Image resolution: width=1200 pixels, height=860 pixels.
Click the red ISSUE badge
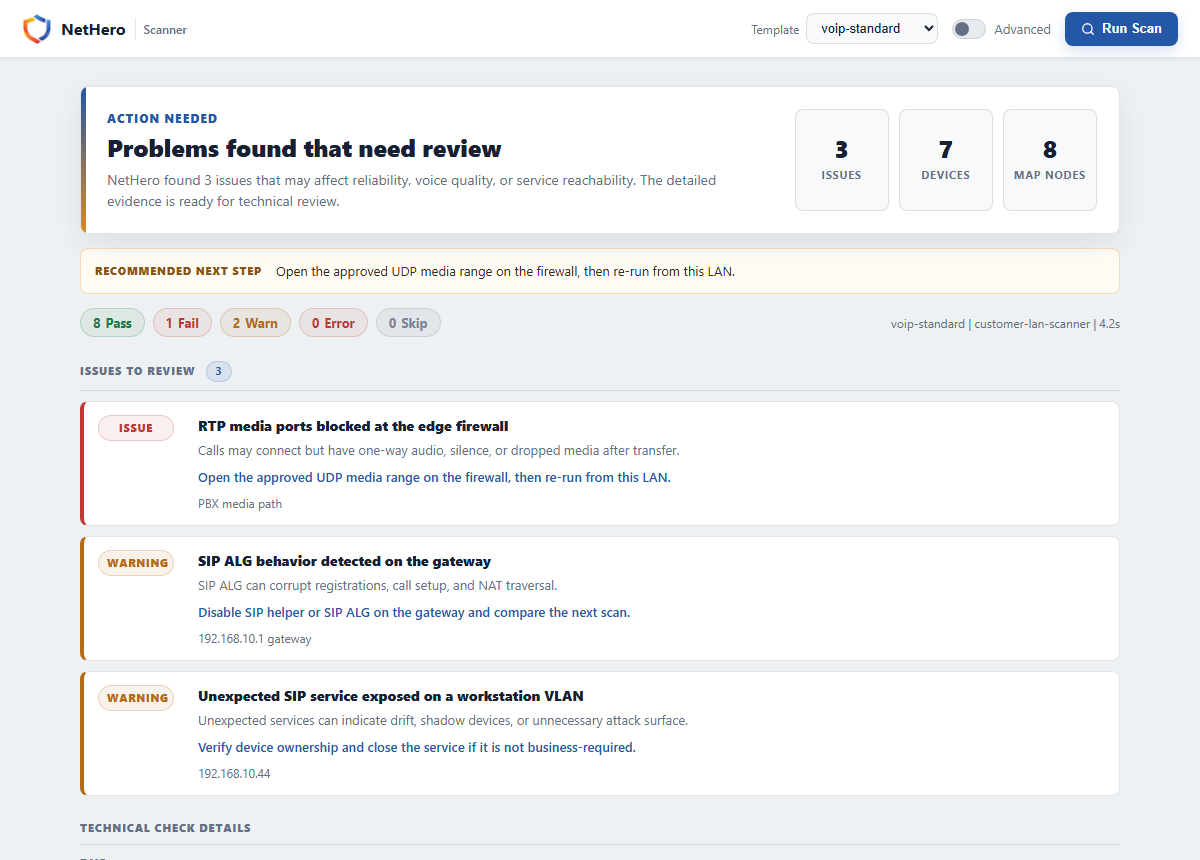[x=136, y=428]
